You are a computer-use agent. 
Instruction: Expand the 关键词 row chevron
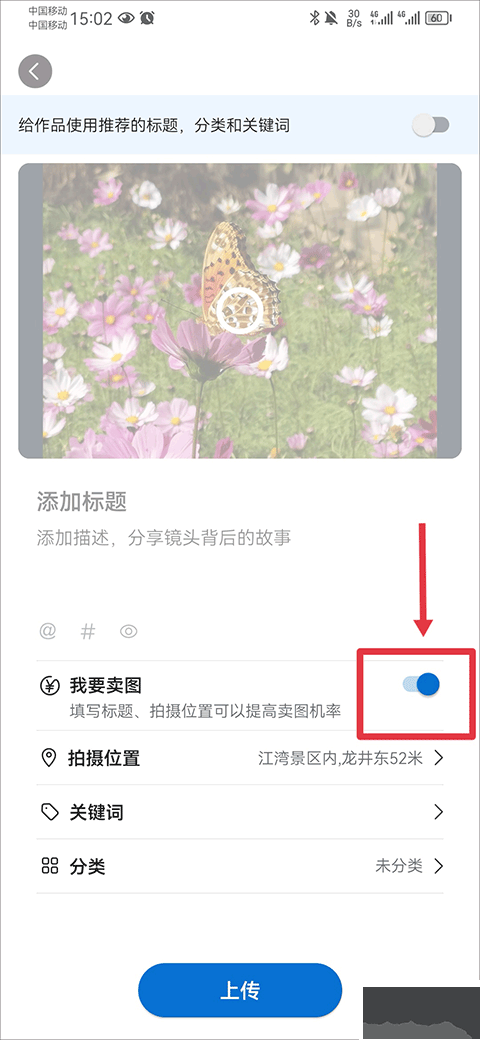coord(438,812)
